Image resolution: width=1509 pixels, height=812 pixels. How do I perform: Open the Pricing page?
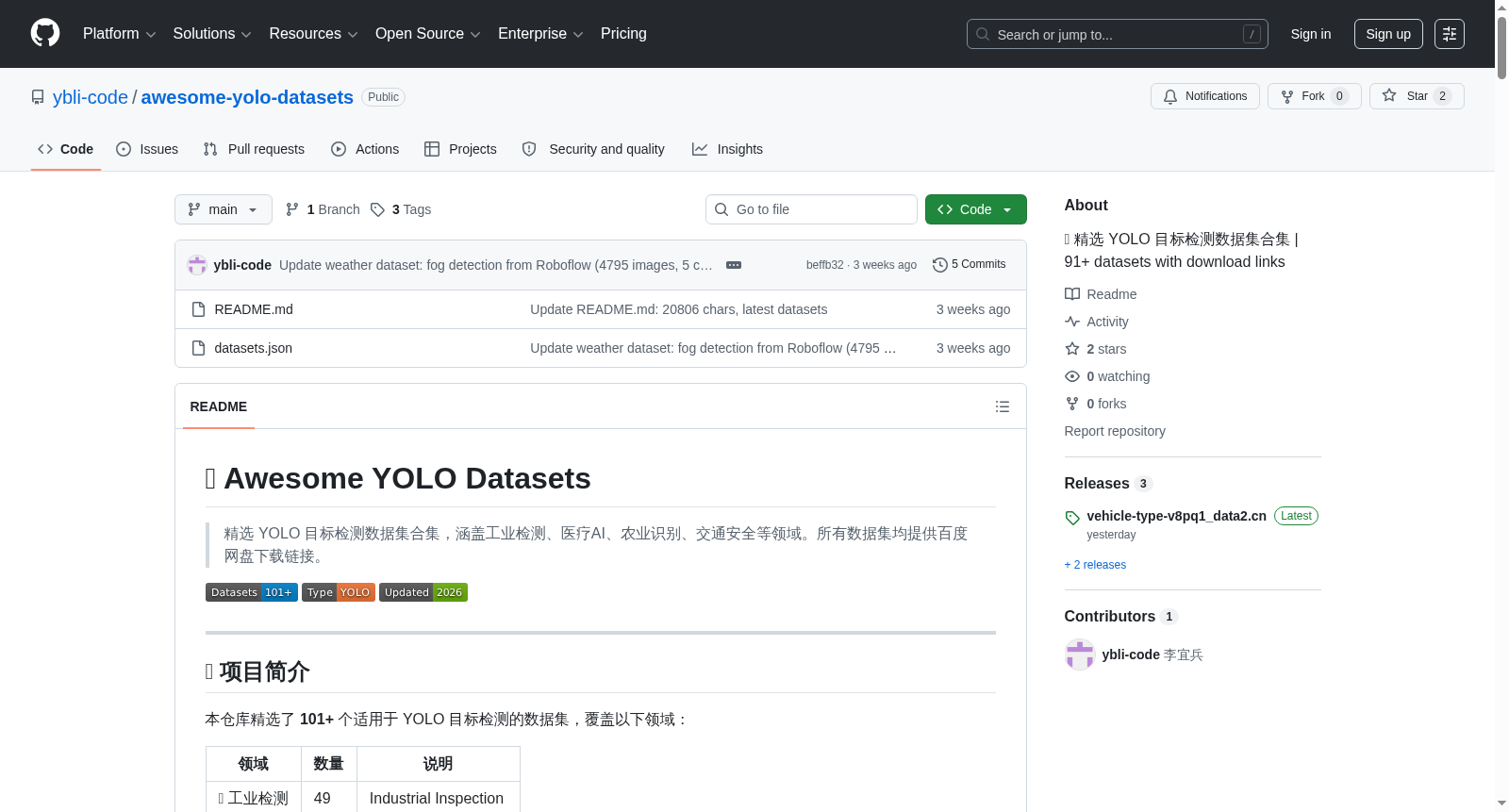623,34
